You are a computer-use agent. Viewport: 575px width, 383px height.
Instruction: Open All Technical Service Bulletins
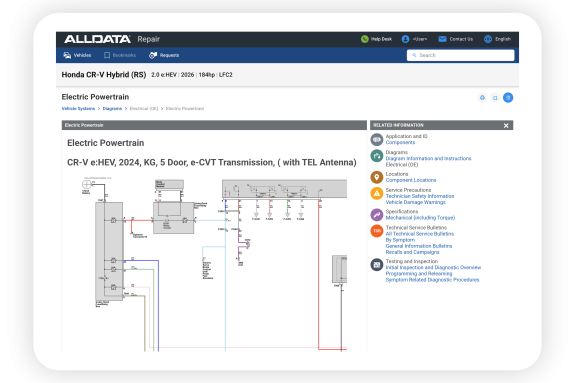pyautogui.click(x=420, y=234)
